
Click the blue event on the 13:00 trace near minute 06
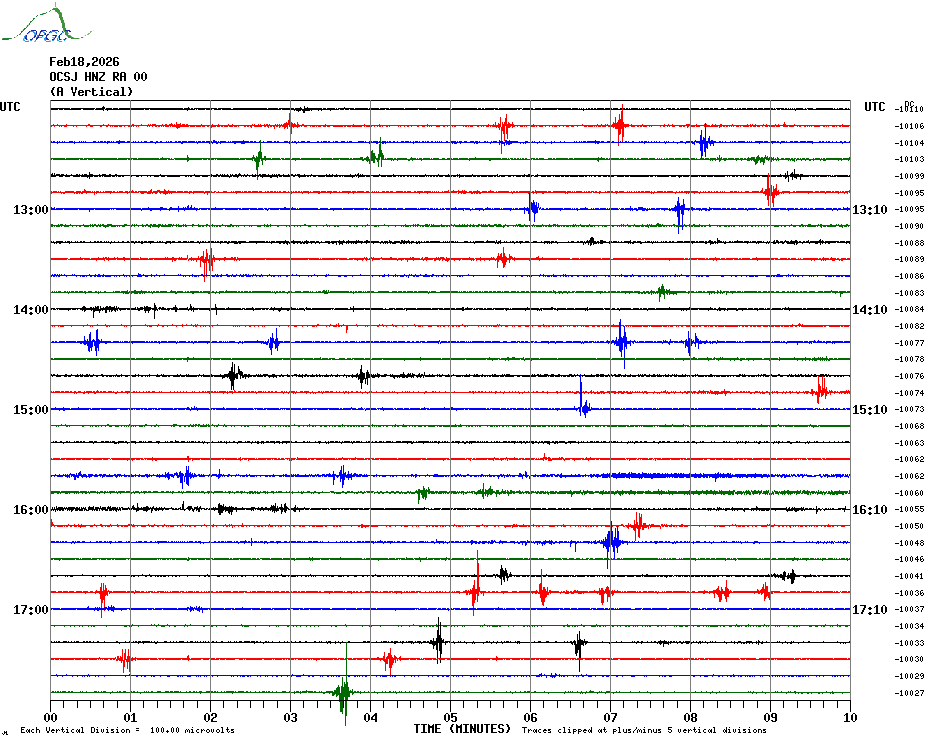pos(533,208)
